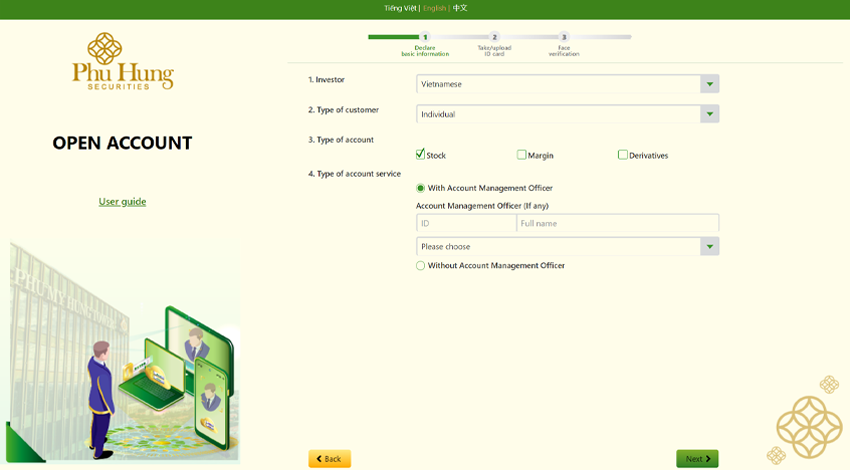Click the Phu Hung Securities logo
Image resolution: width=850 pixels, height=470 pixels.
pos(122,61)
